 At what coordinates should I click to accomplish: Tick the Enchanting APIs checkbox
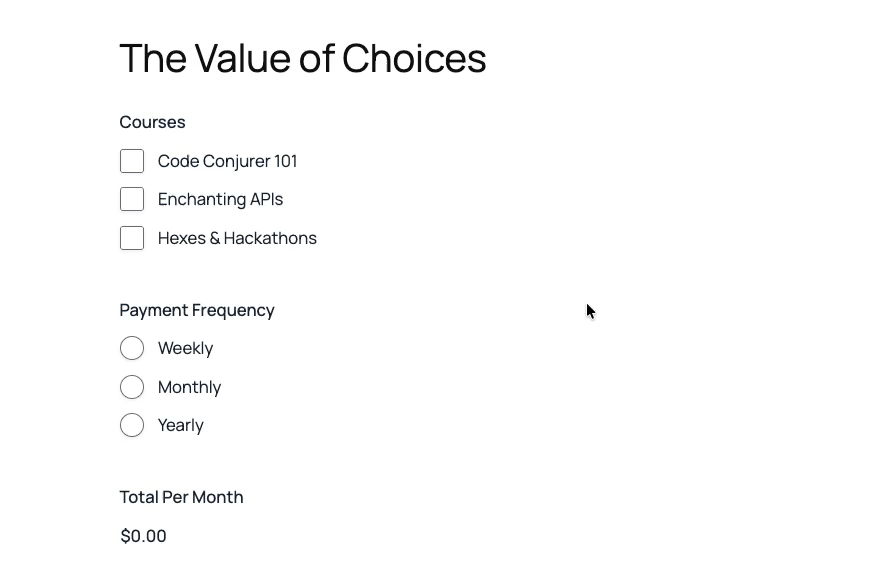[x=132, y=199]
